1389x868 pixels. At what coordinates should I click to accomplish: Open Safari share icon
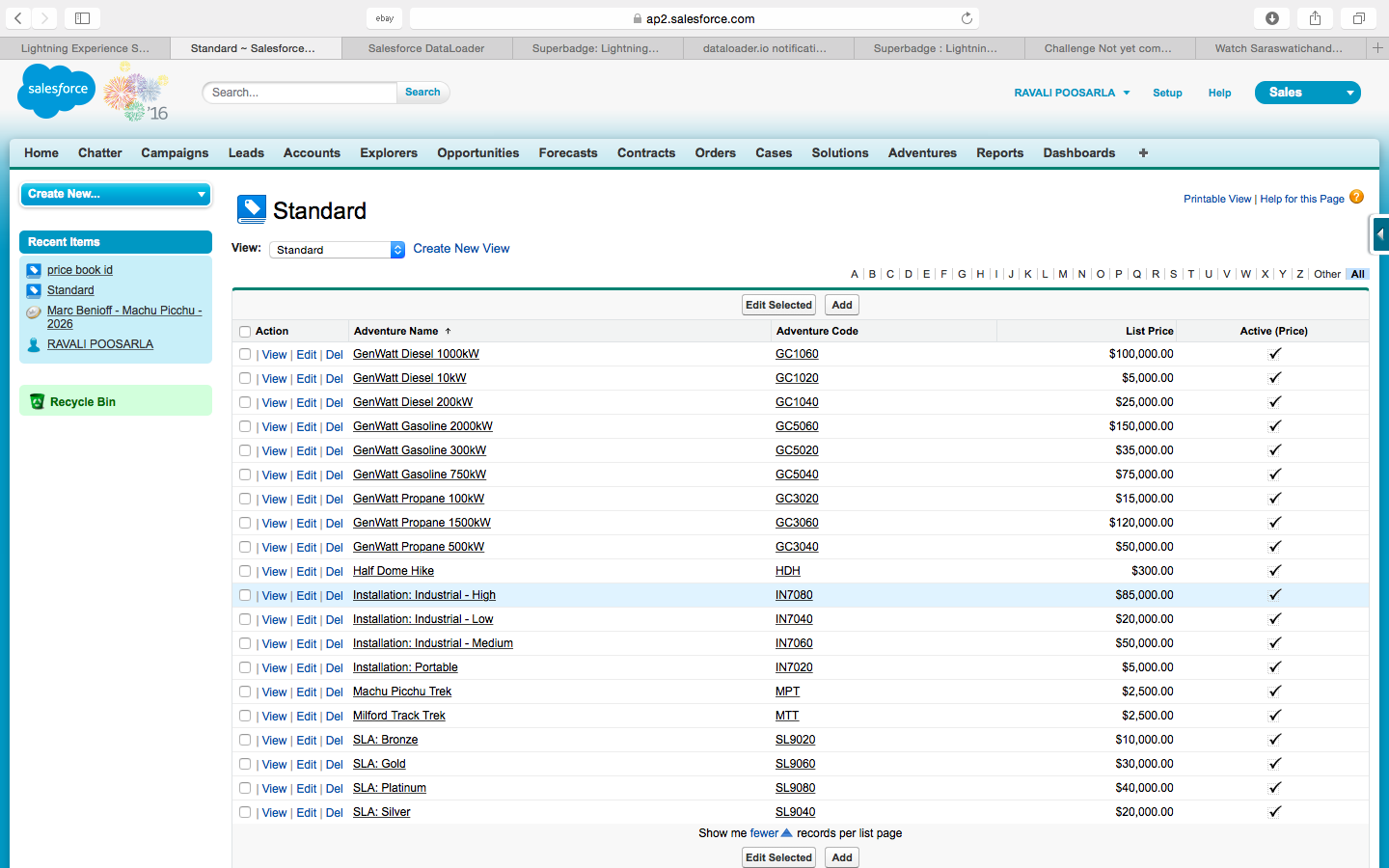[x=1315, y=18]
